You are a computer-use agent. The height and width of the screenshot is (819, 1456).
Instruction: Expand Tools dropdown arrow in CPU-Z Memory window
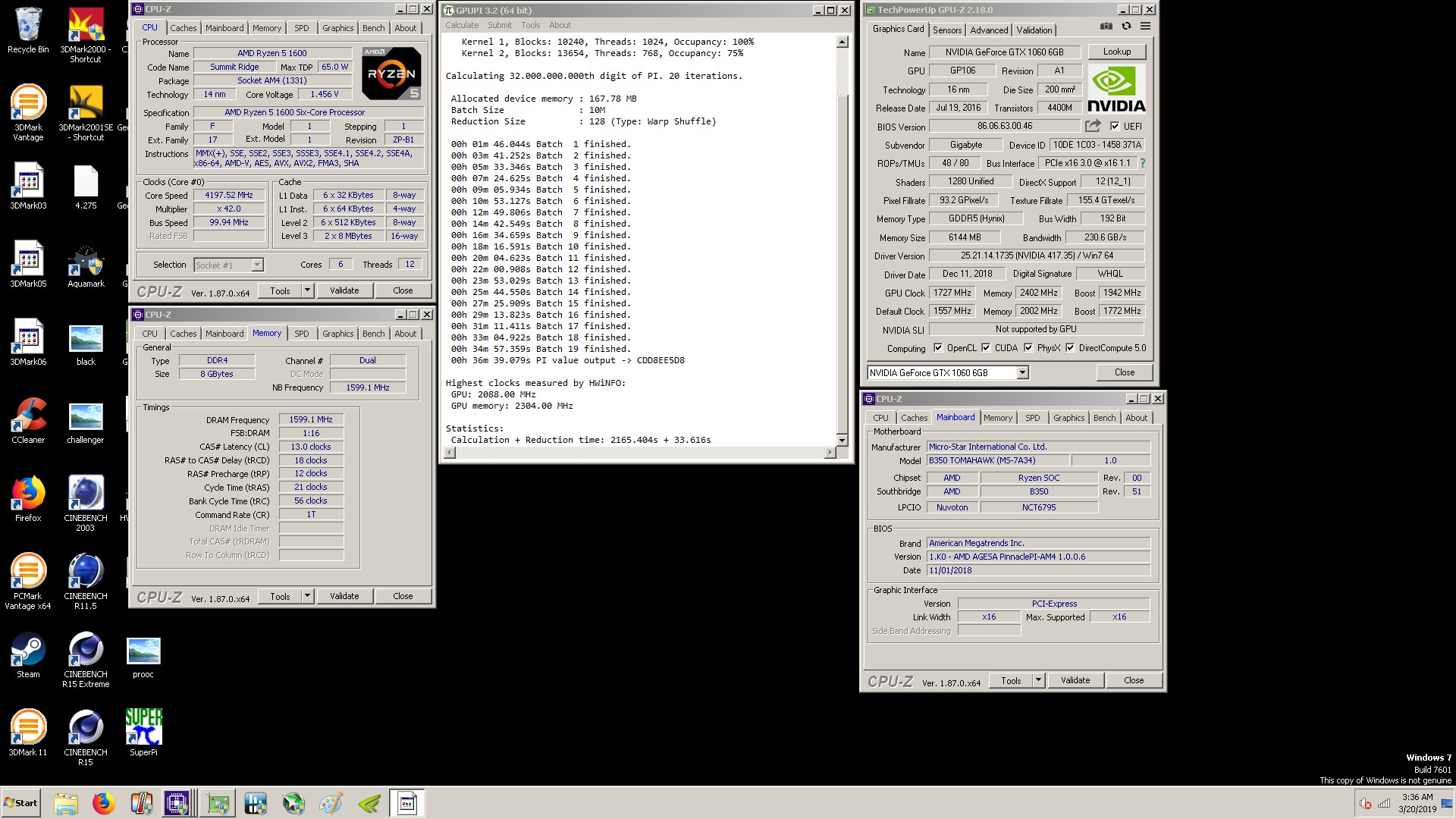click(307, 596)
